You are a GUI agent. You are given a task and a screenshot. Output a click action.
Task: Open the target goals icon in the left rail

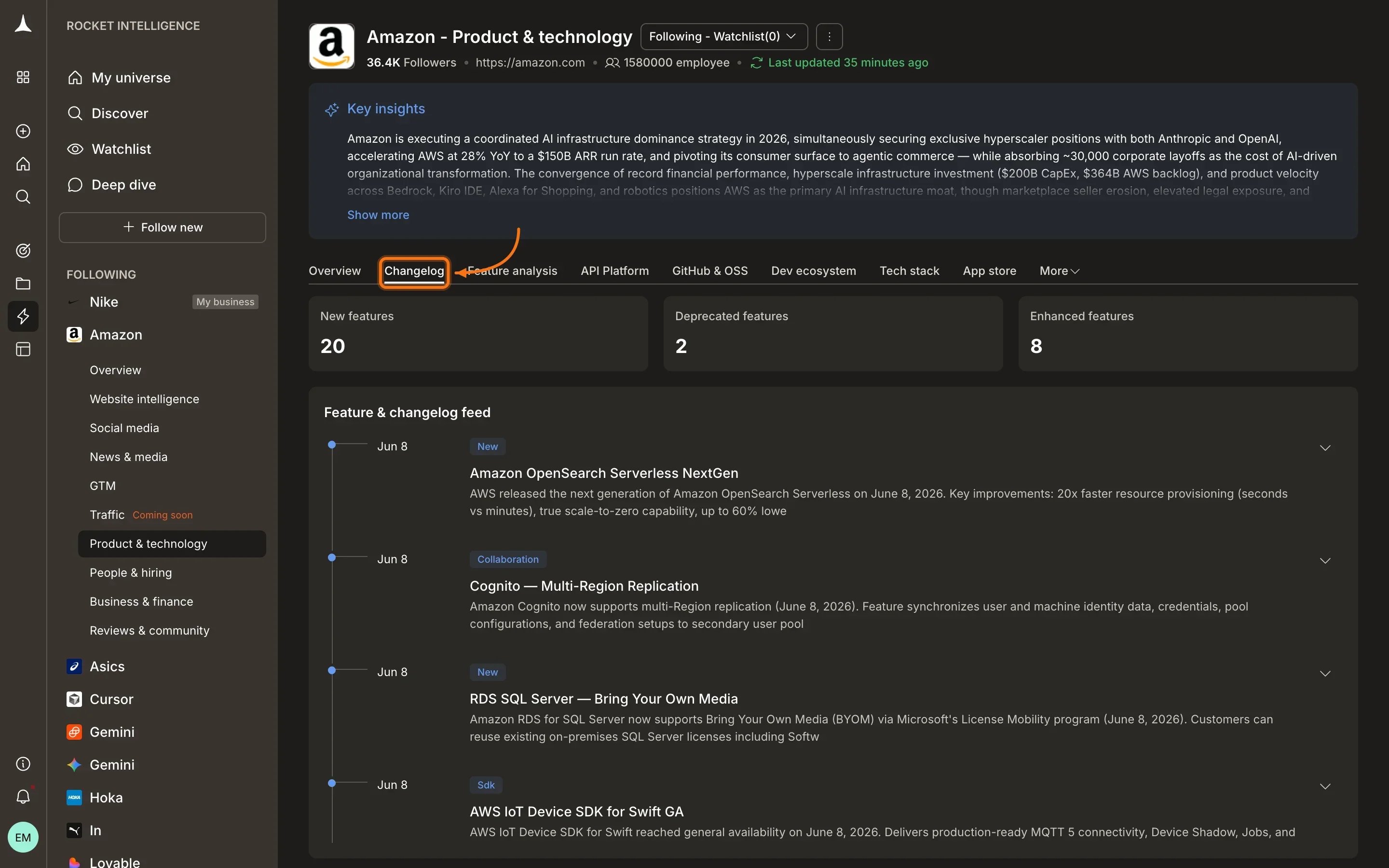click(23, 250)
